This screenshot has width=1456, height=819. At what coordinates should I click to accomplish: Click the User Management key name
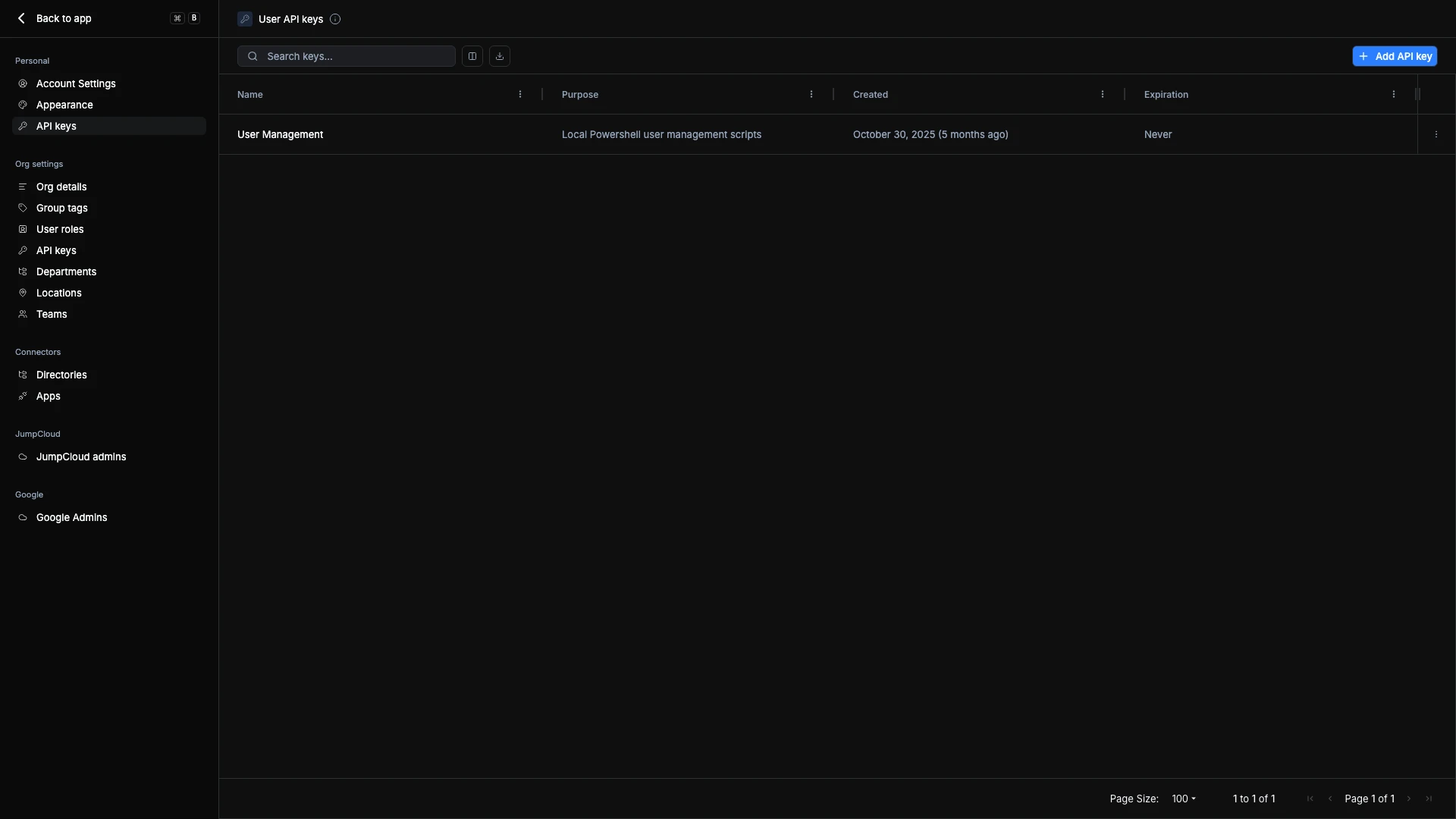[280, 134]
